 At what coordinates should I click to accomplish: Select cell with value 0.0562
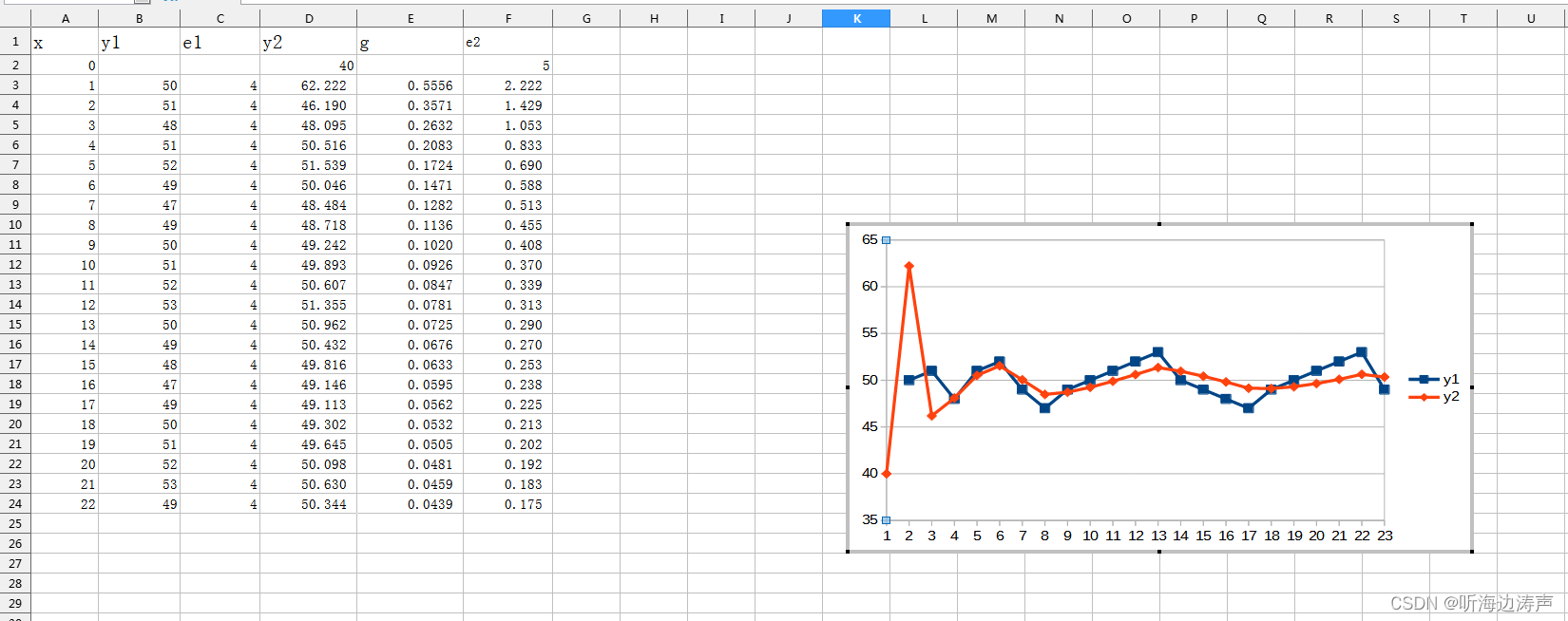[411, 405]
